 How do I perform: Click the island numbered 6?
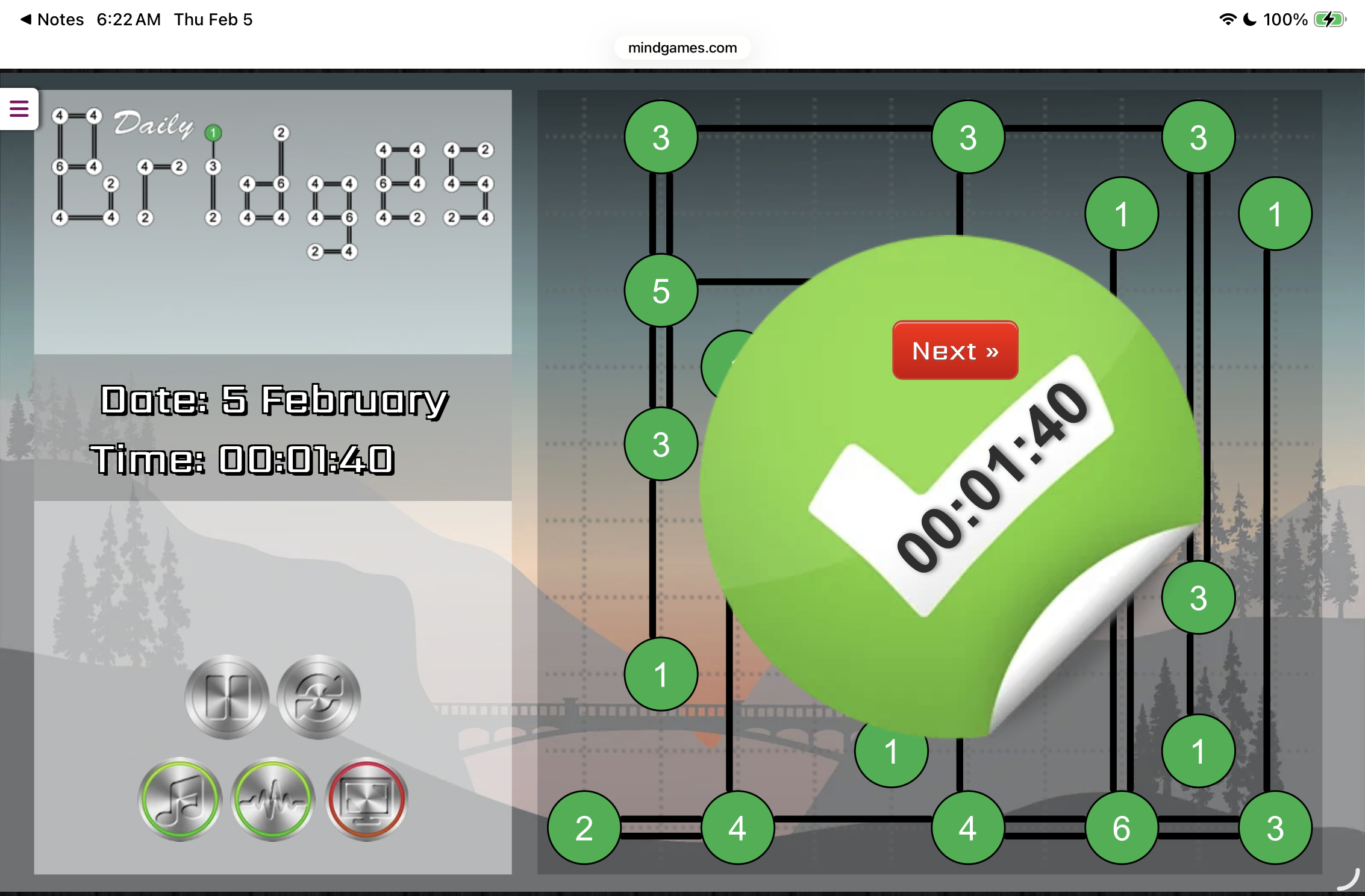tap(1121, 827)
